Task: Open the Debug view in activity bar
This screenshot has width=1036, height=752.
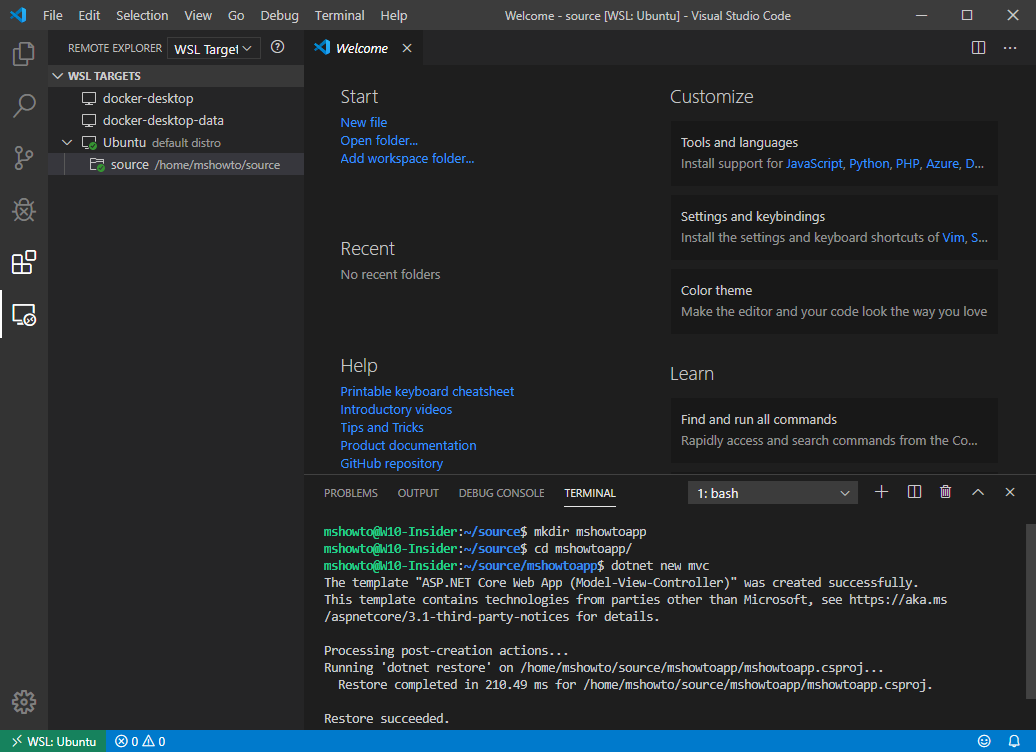Action: (24, 210)
